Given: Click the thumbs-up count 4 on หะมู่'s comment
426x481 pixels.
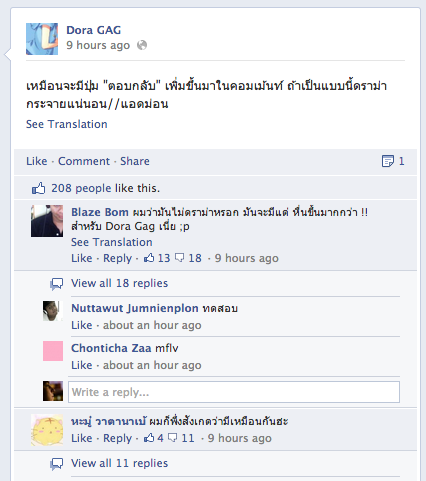Looking at the screenshot, I should 154,438.
